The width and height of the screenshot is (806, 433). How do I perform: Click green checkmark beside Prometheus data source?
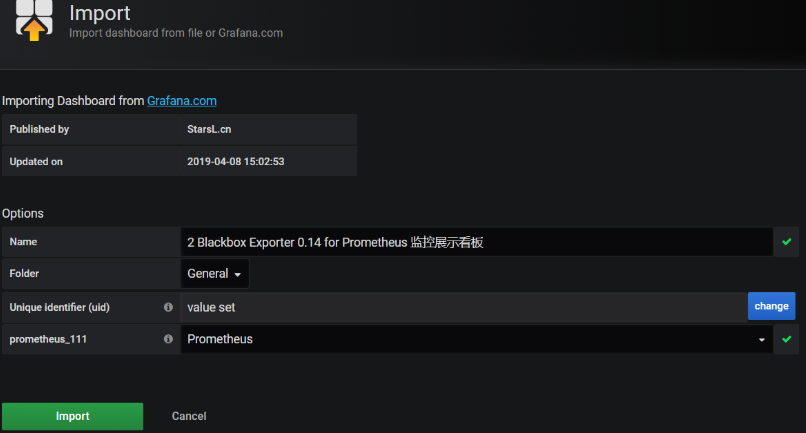click(786, 339)
